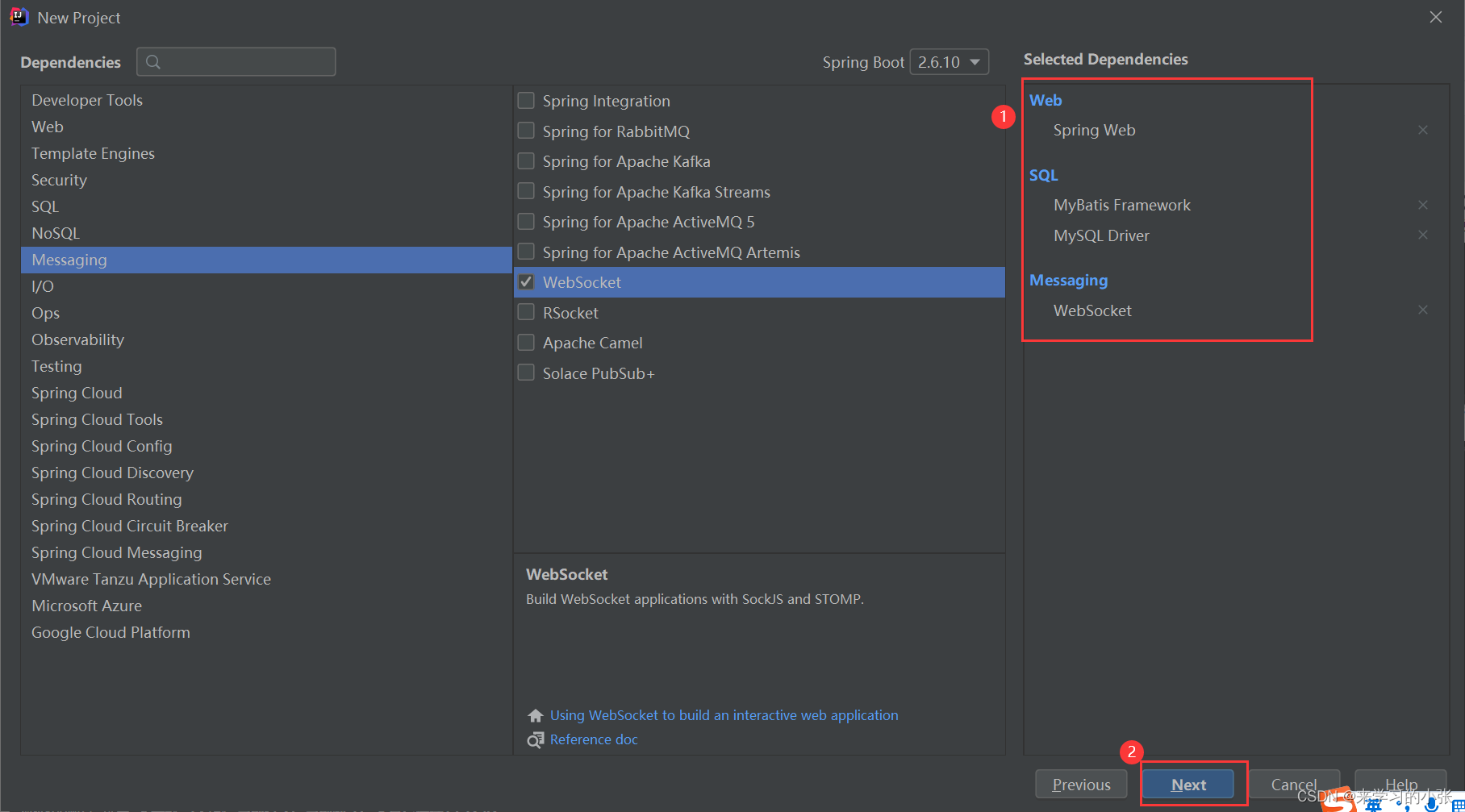The image size is (1465, 812).
Task: Select MyBatis Framework in Selected Dependencies
Action: pyautogui.click(x=1121, y=205)
